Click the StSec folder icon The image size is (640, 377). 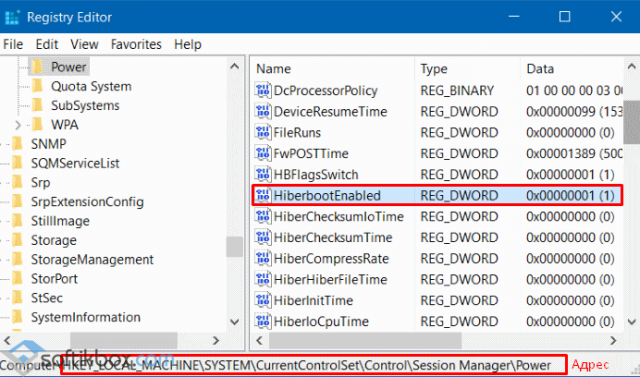pyautogui.click(x=18, y=297)
